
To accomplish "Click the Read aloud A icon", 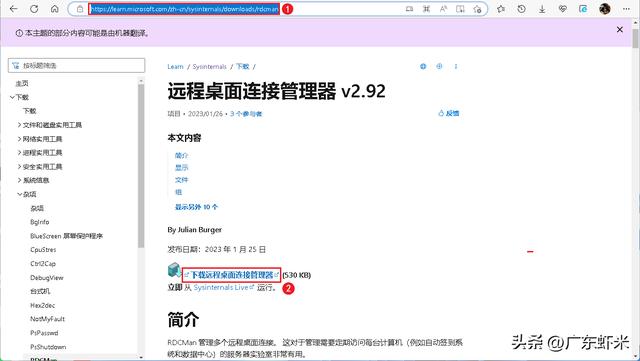I will (x=443, y=9).
